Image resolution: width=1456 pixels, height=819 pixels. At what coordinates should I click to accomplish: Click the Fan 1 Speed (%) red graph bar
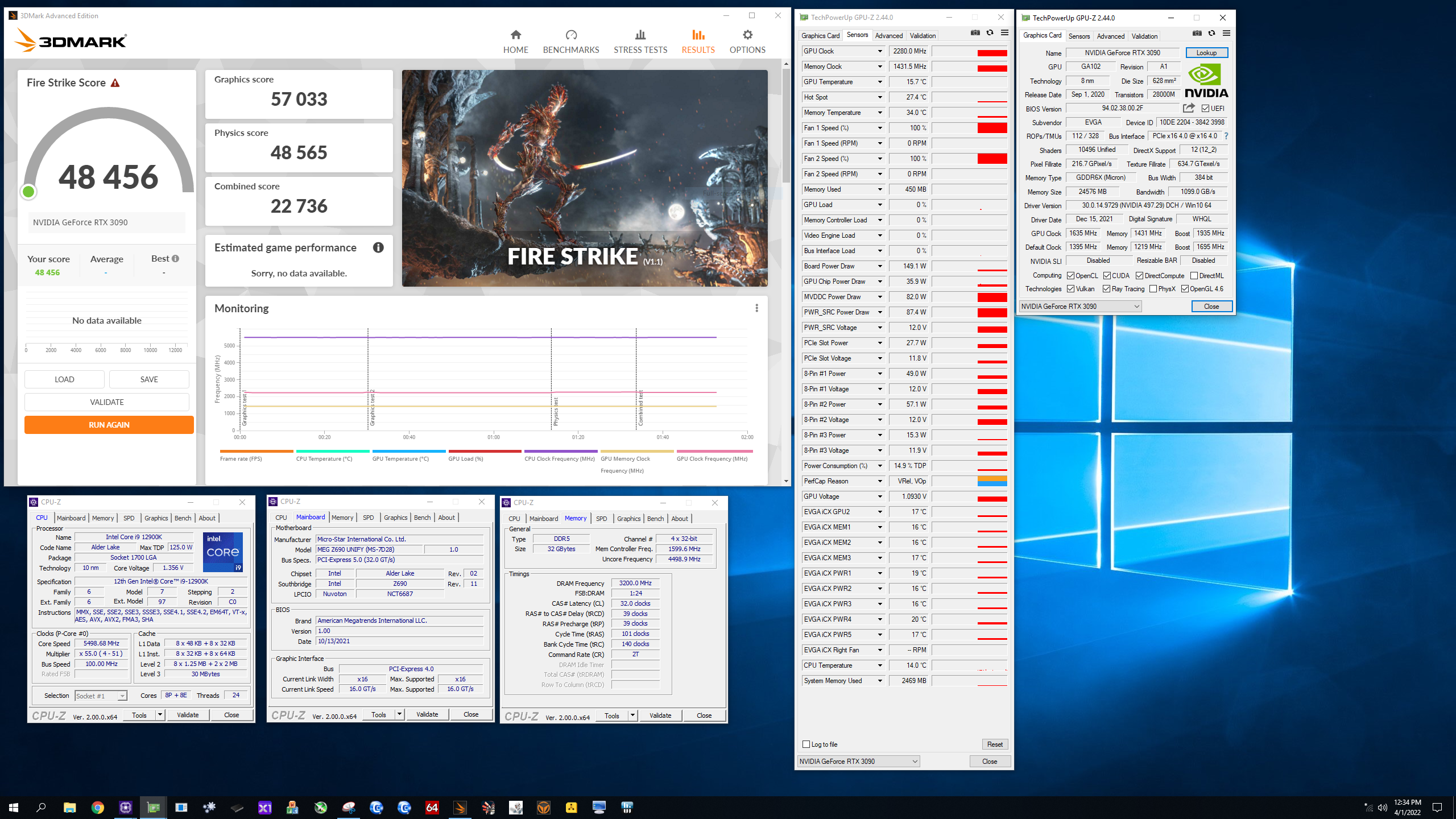pos(992,128)
